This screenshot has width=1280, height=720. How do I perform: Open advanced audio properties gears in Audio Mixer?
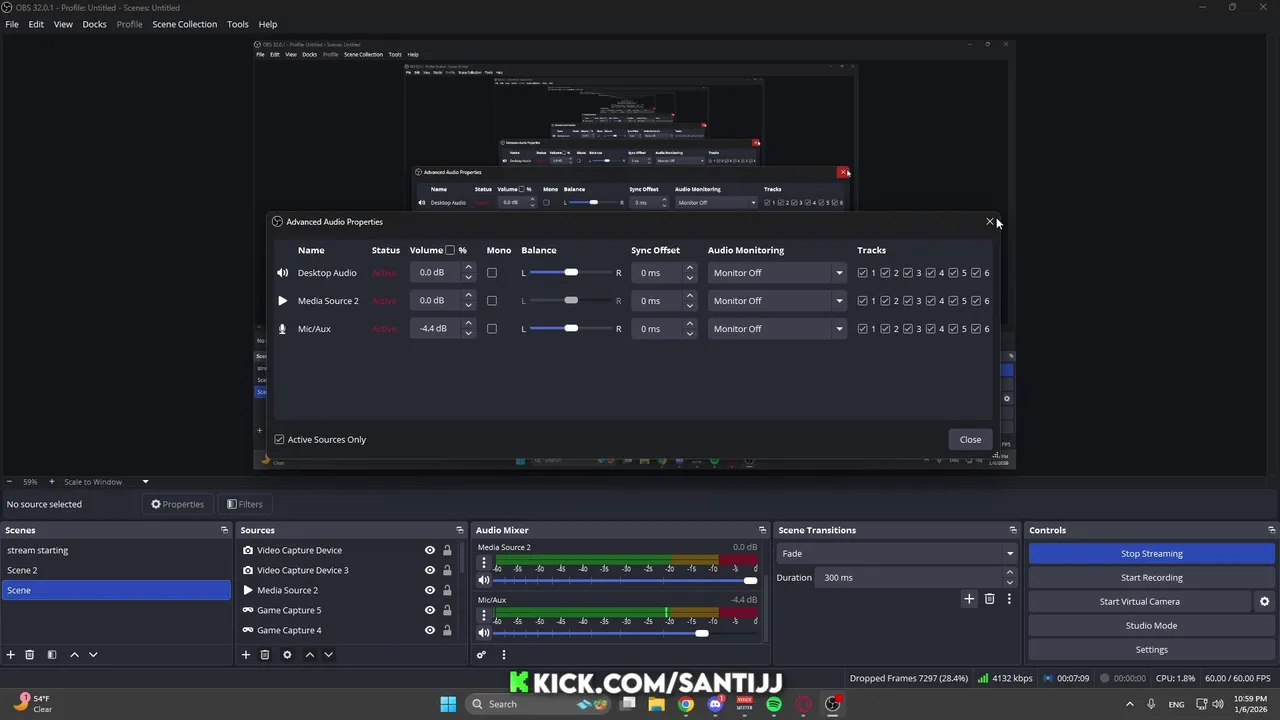(481, 655)
